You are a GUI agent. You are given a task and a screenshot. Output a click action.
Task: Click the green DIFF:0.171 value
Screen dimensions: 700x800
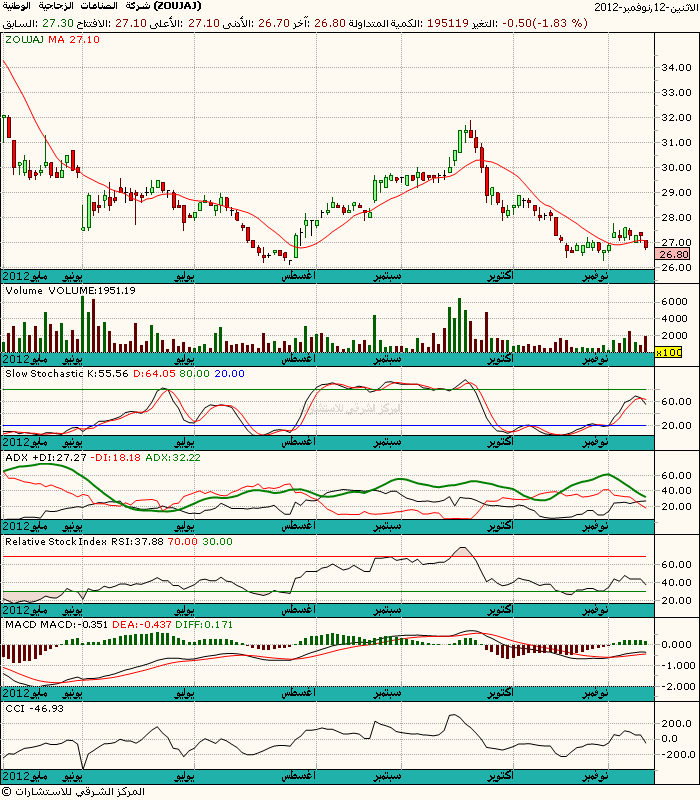(204, 624)
